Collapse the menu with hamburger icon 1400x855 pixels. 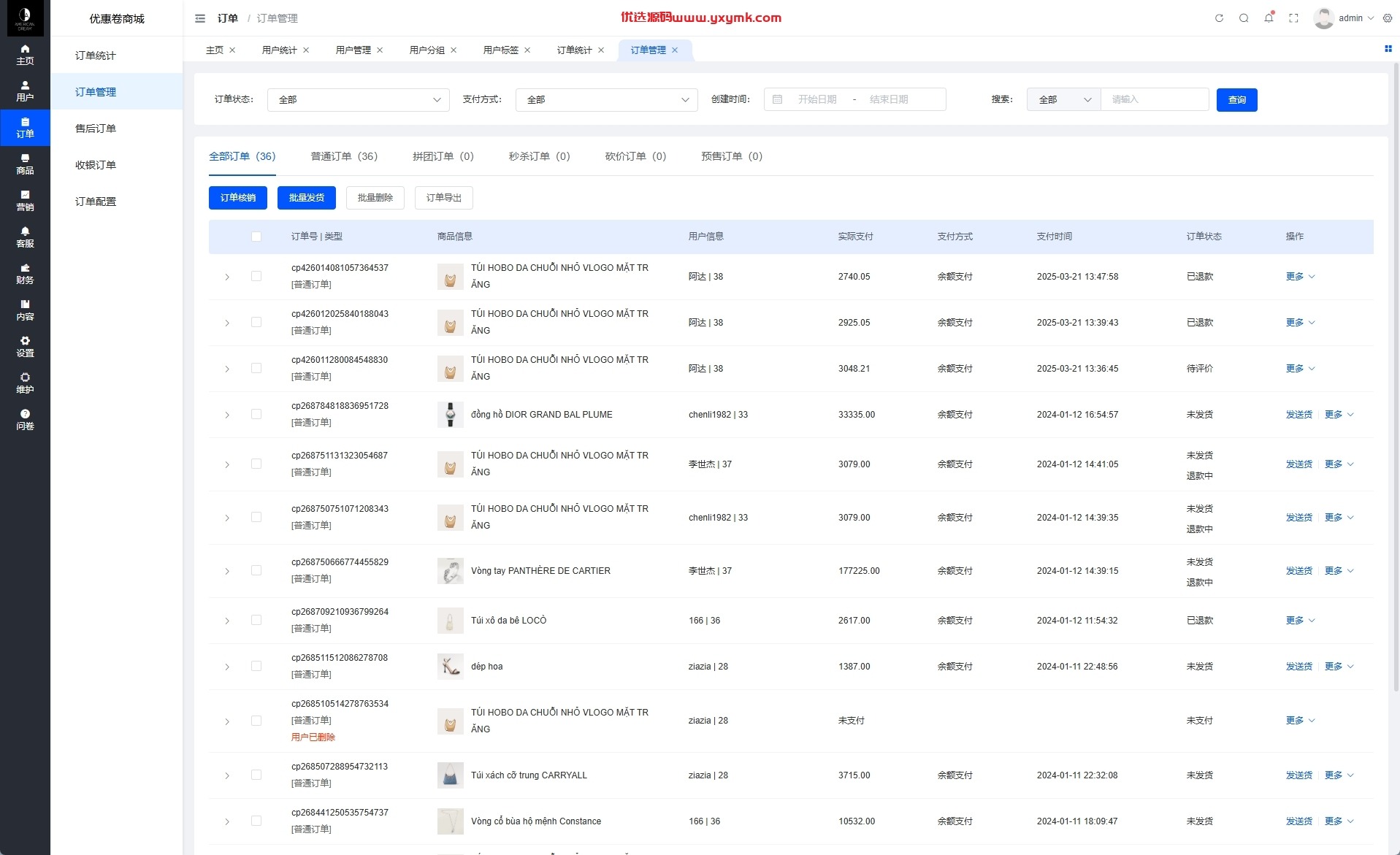click(200, 18)
